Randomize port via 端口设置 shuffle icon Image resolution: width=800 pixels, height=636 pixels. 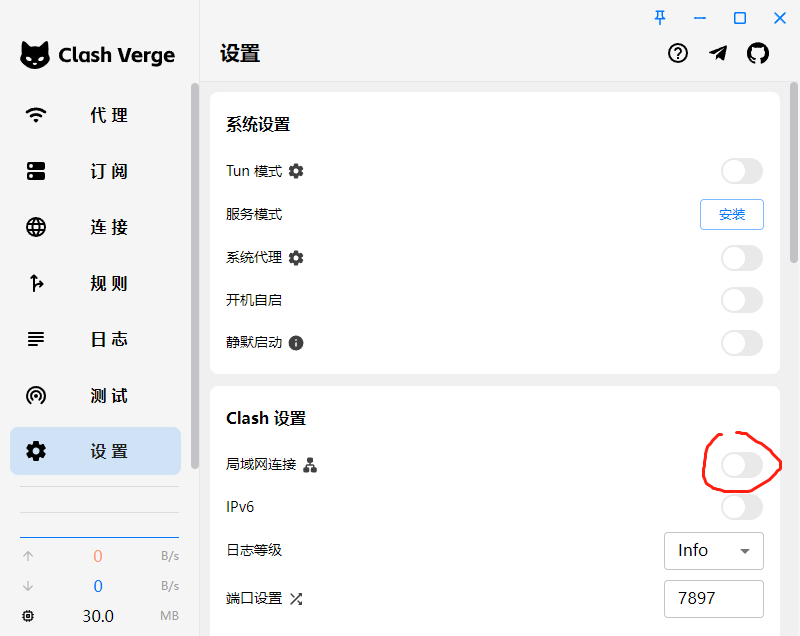tap(296, 598)
